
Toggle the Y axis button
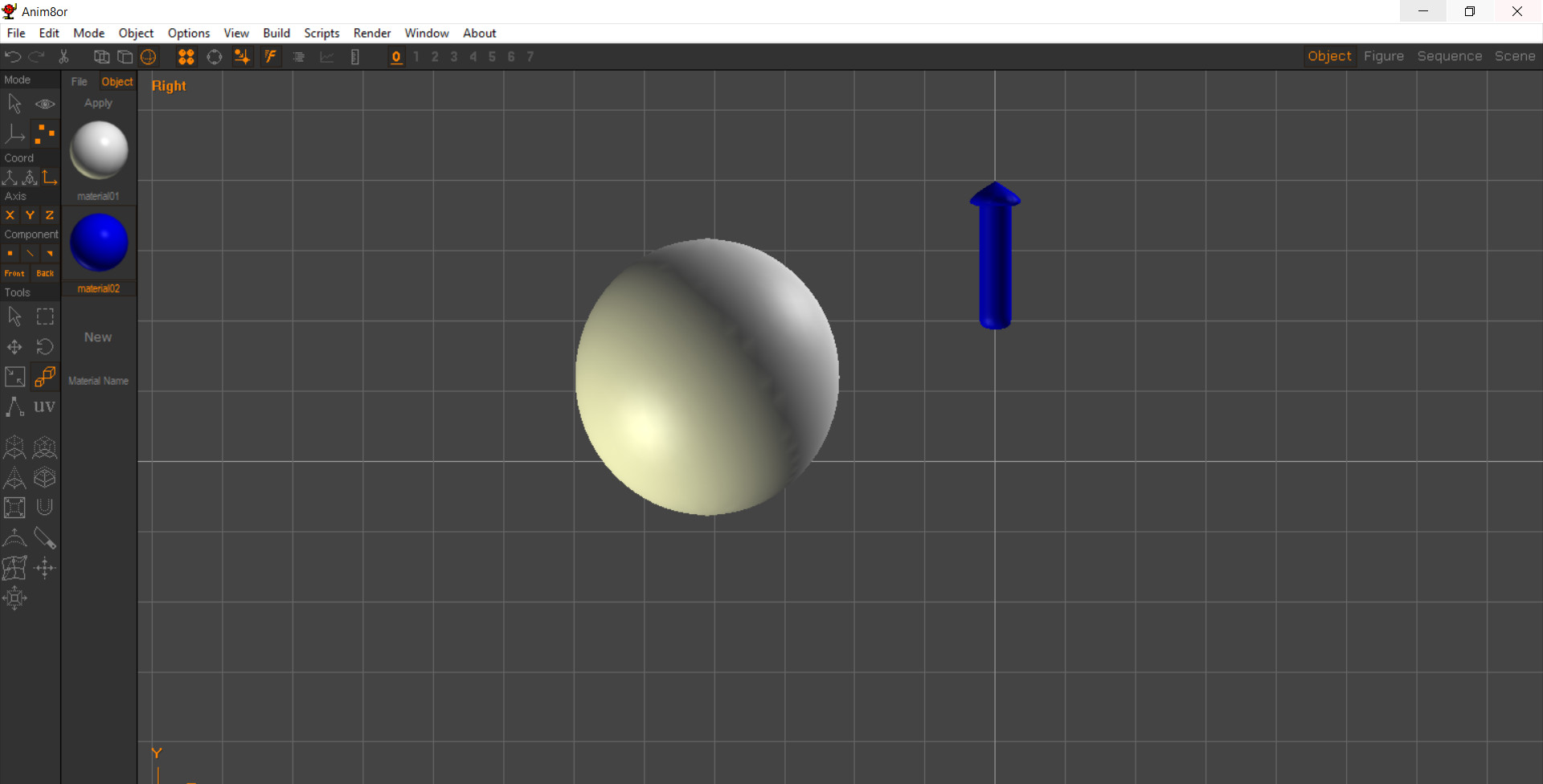pos(30,215)
